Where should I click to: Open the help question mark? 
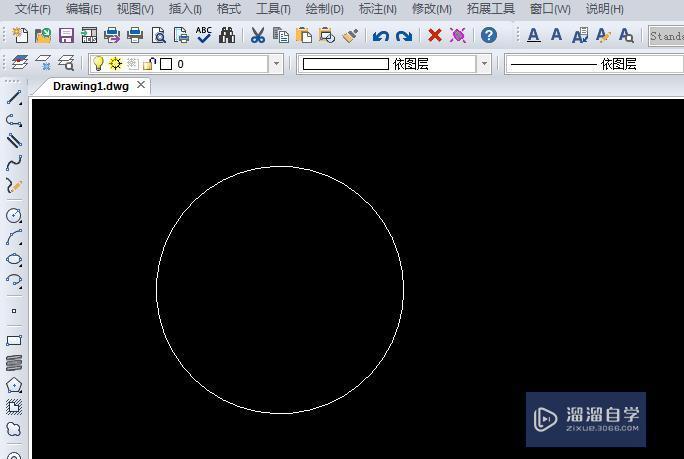coord(489,35)
